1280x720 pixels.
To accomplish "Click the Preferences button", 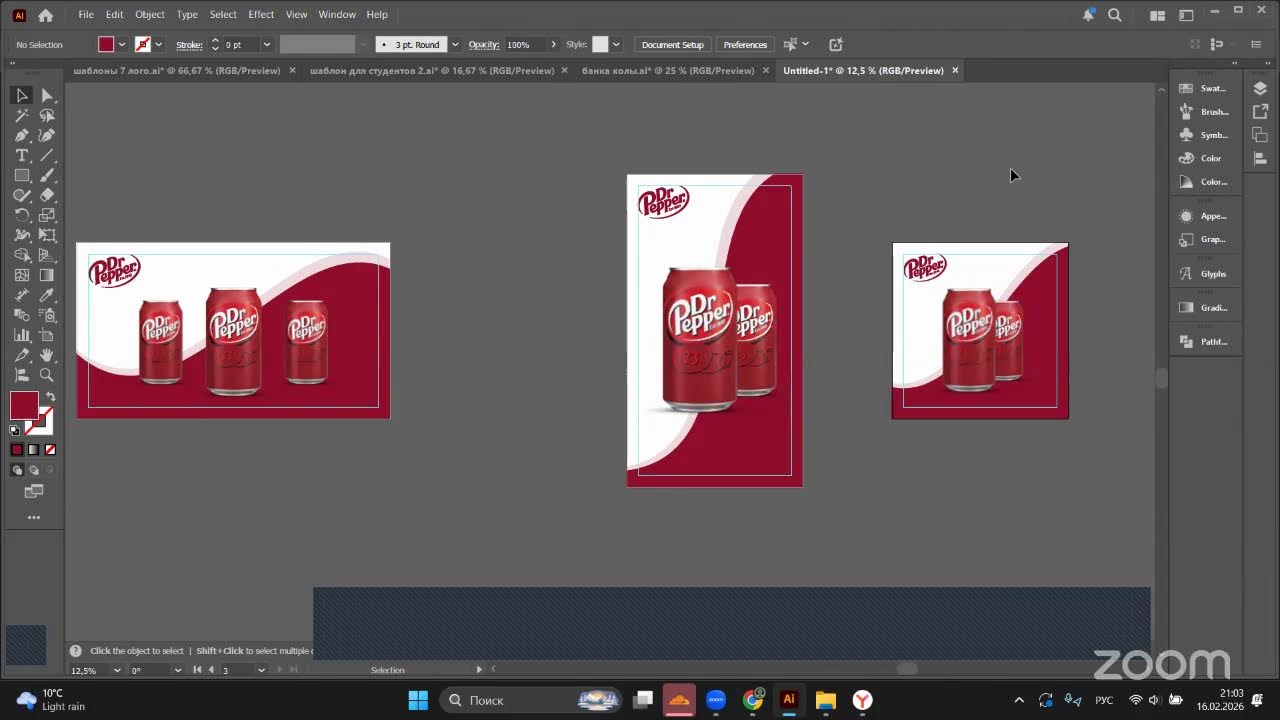I will point(745,45).
